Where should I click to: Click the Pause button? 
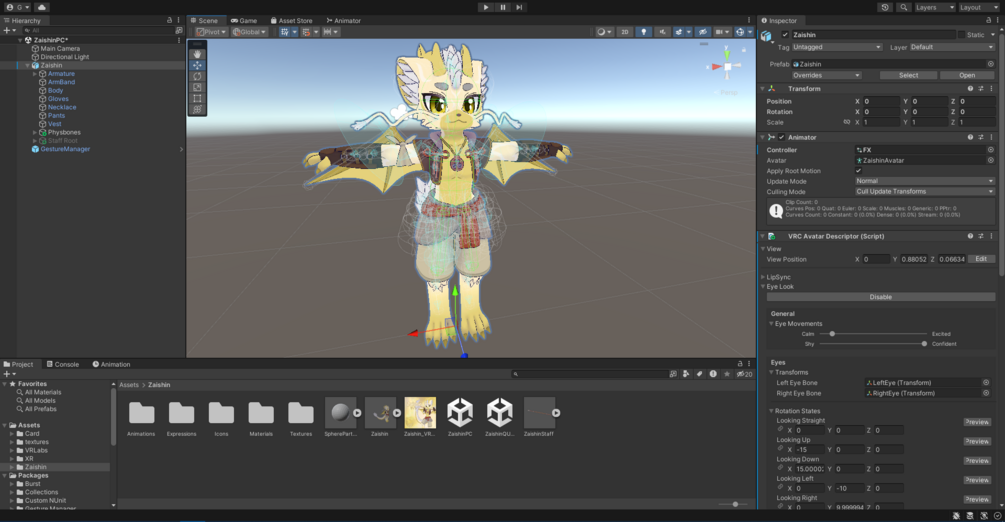coord(502,7)
